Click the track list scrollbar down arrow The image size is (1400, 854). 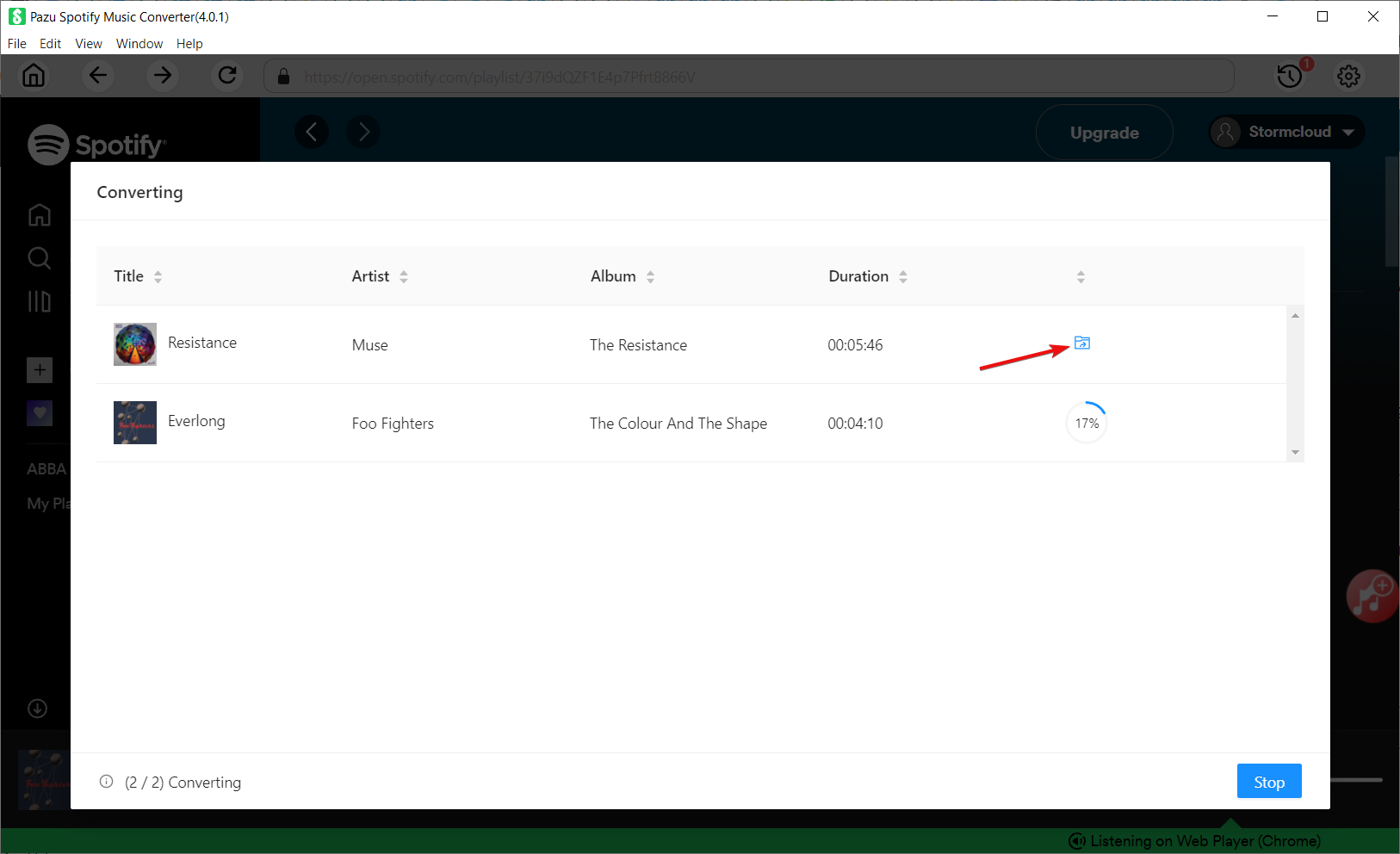tap(1295, 452)
